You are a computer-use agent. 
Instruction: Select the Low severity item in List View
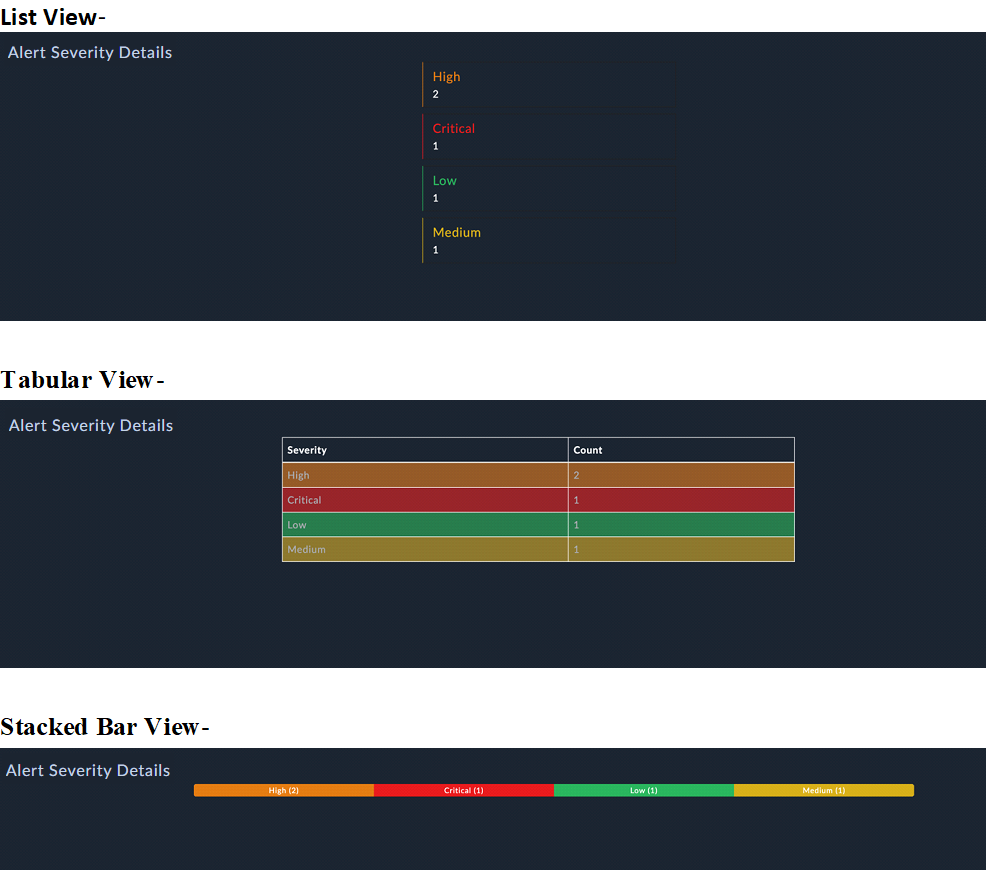[x=444, y=181]
